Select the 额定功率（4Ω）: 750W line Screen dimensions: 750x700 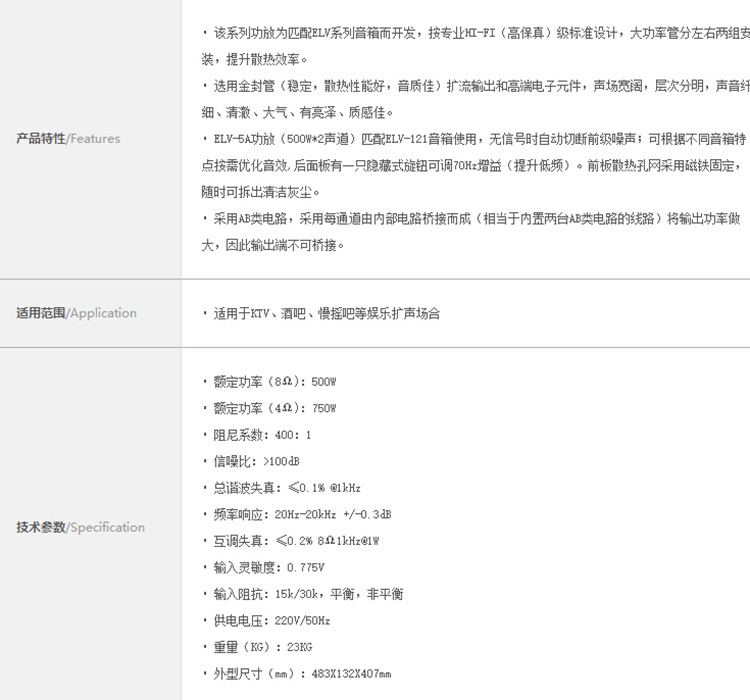pos(274,408)
